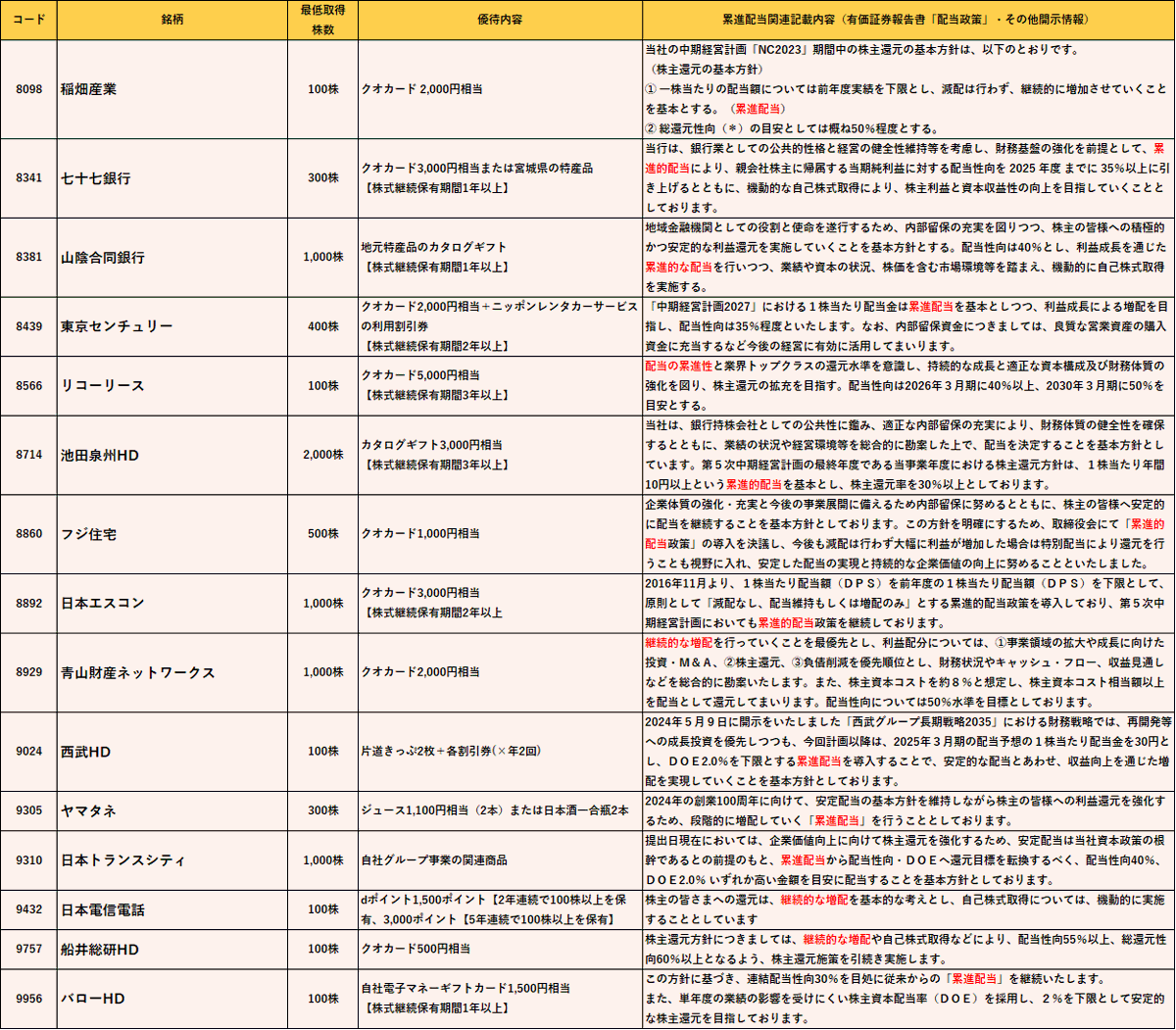Select code cell 8929
This screenshot has width=1176, height=1030.
[28, 672]
